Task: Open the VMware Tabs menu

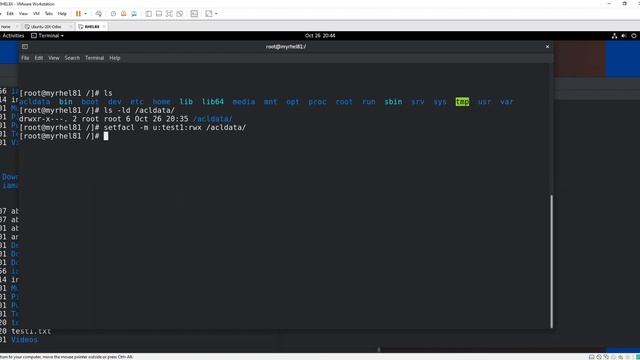Action: (49, 13)
